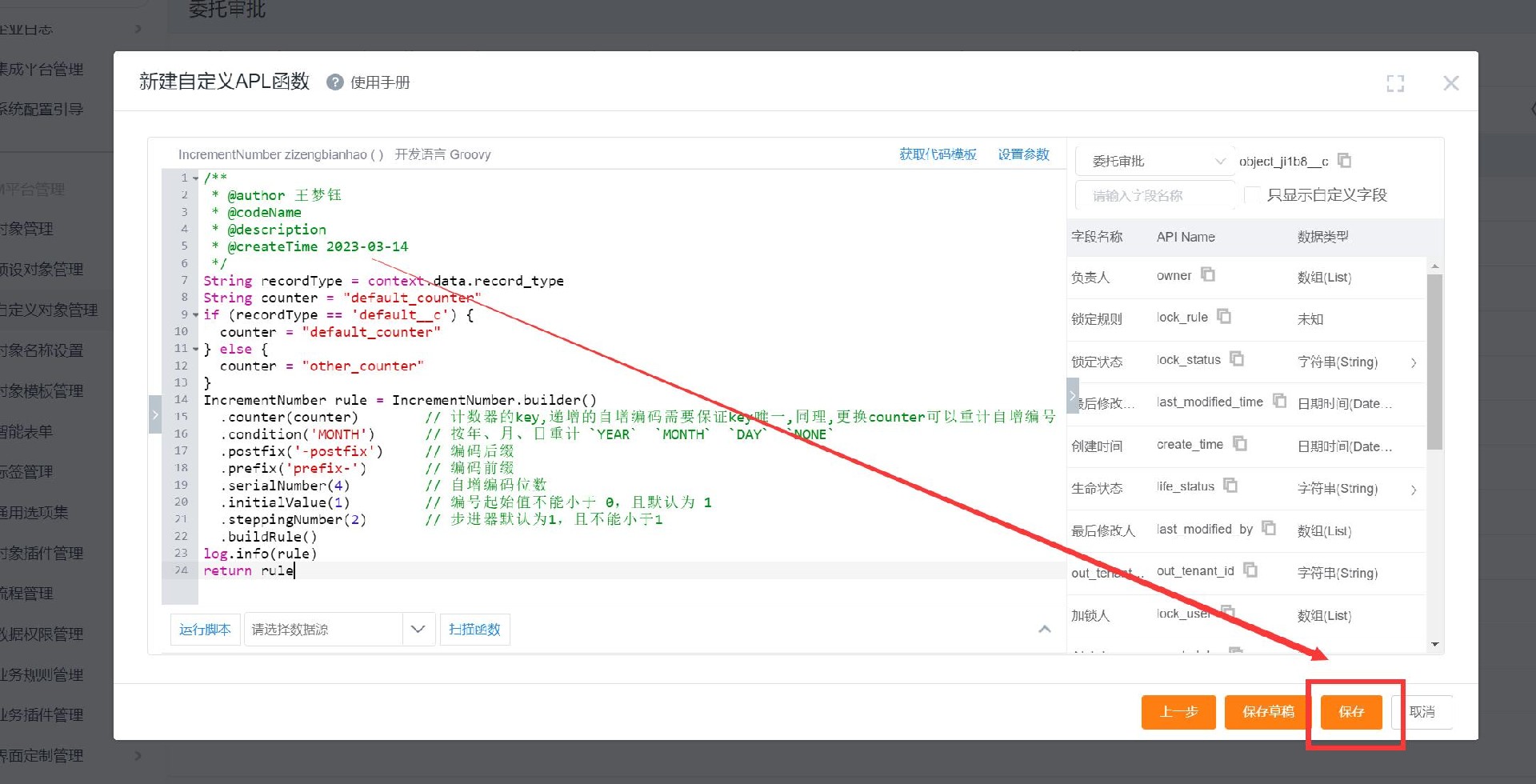
Task: Open 业务规则管理 in the sidebar
Action: (42, 675)
